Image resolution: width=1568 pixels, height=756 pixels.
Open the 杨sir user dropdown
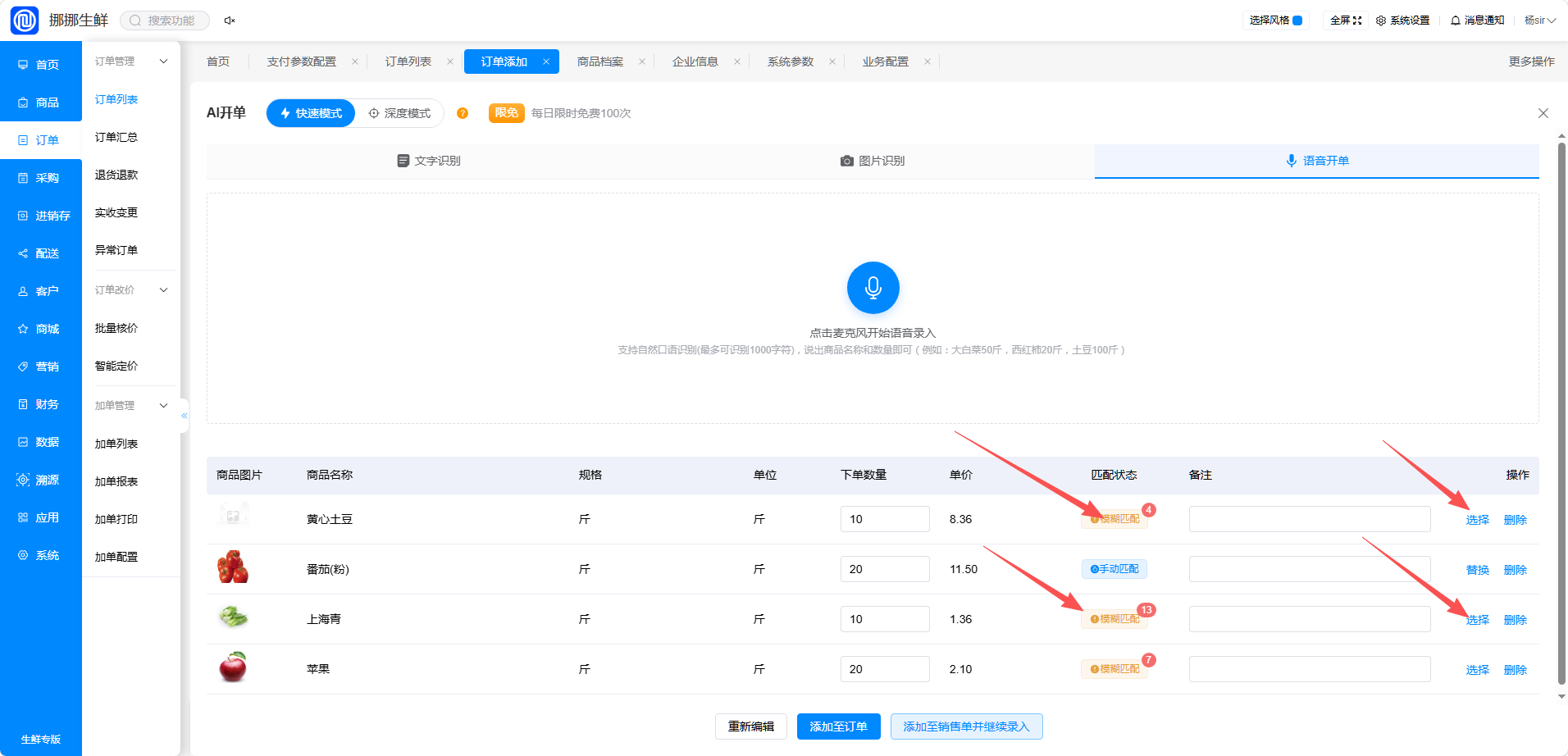[x=1540, y=20]
